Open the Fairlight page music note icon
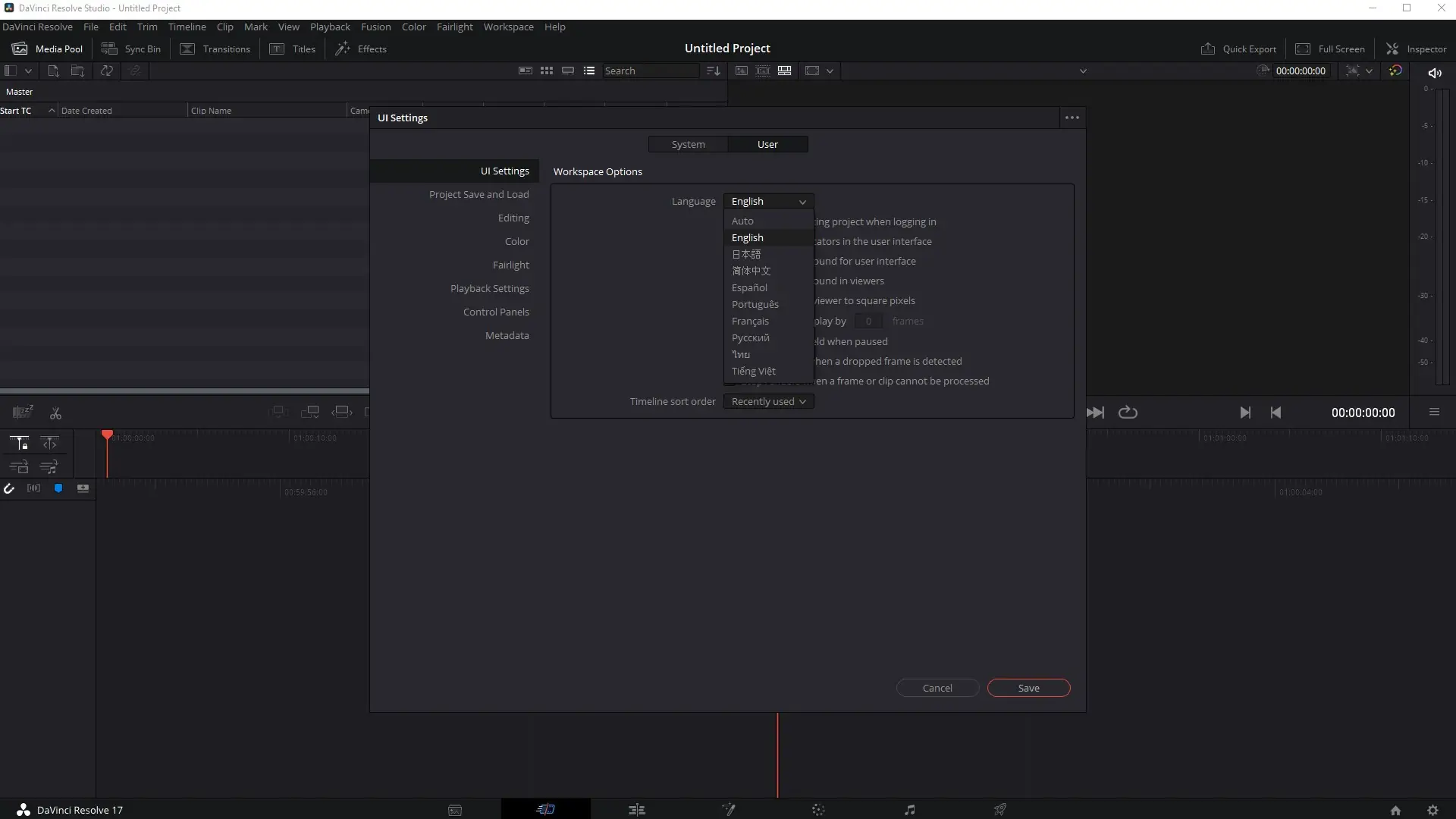1456x819 pixels. coord(909,810)
